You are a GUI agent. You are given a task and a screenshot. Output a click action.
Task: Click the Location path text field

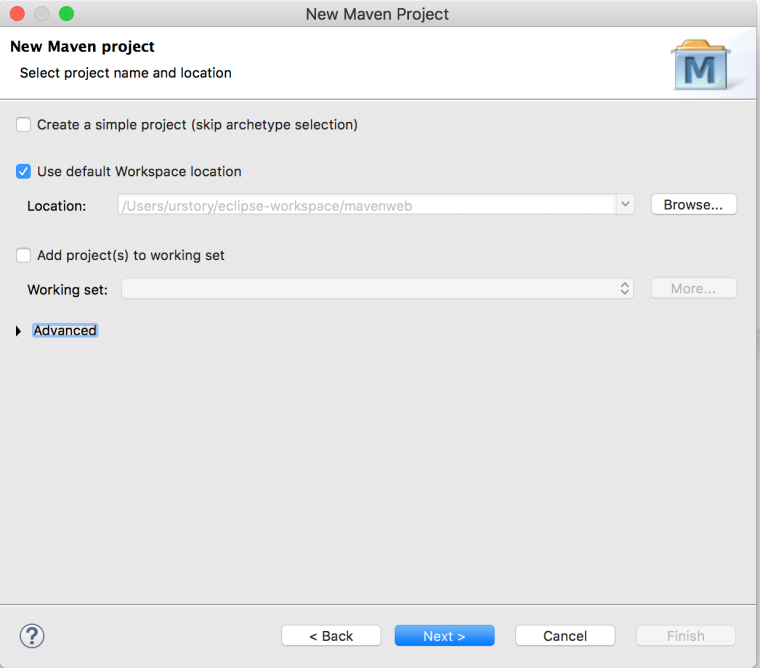pyautogui.click(x=367, y=205)
